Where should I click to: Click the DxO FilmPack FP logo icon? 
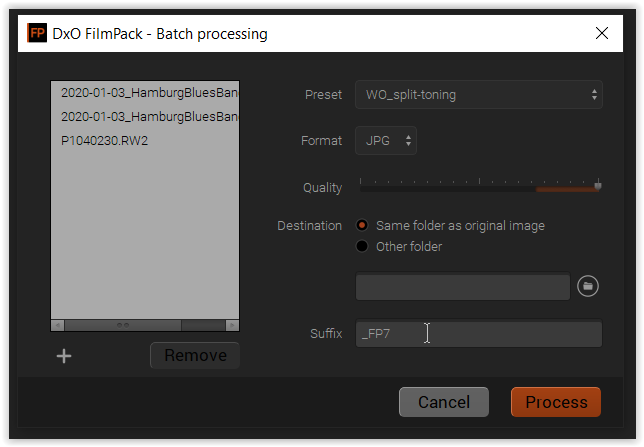(37, 33)
